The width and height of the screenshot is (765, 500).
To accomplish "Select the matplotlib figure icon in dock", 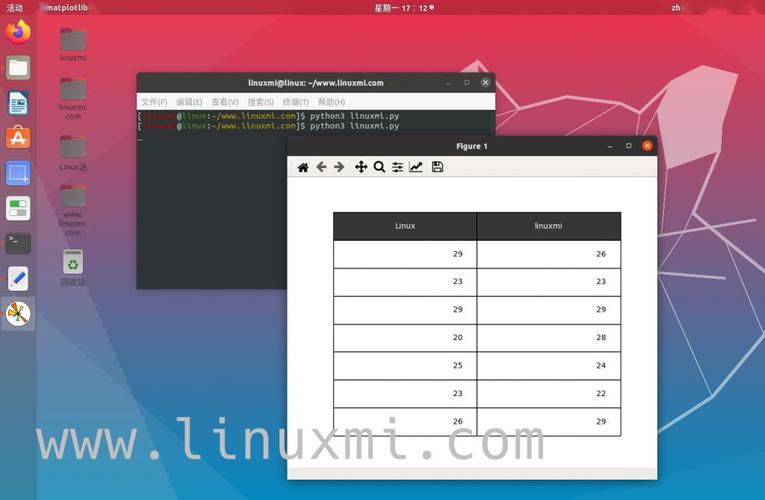I will tap(18, 314).
